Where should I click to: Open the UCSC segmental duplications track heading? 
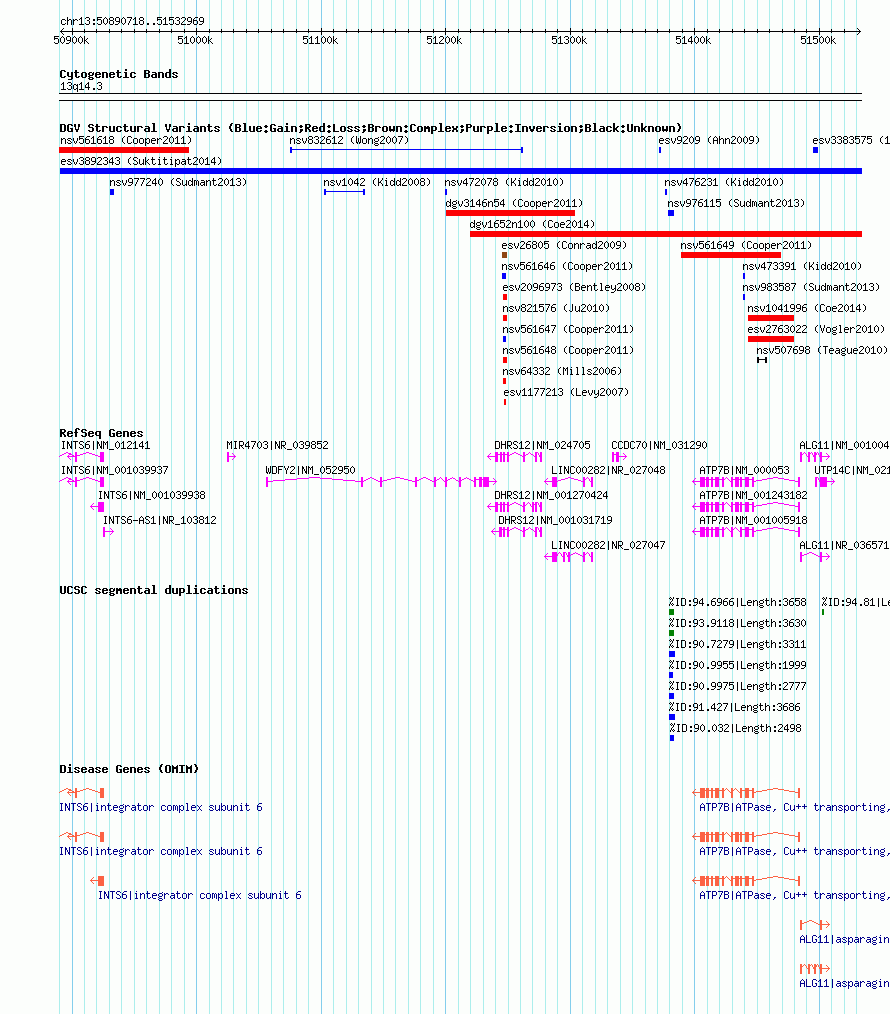click(153, 590)
